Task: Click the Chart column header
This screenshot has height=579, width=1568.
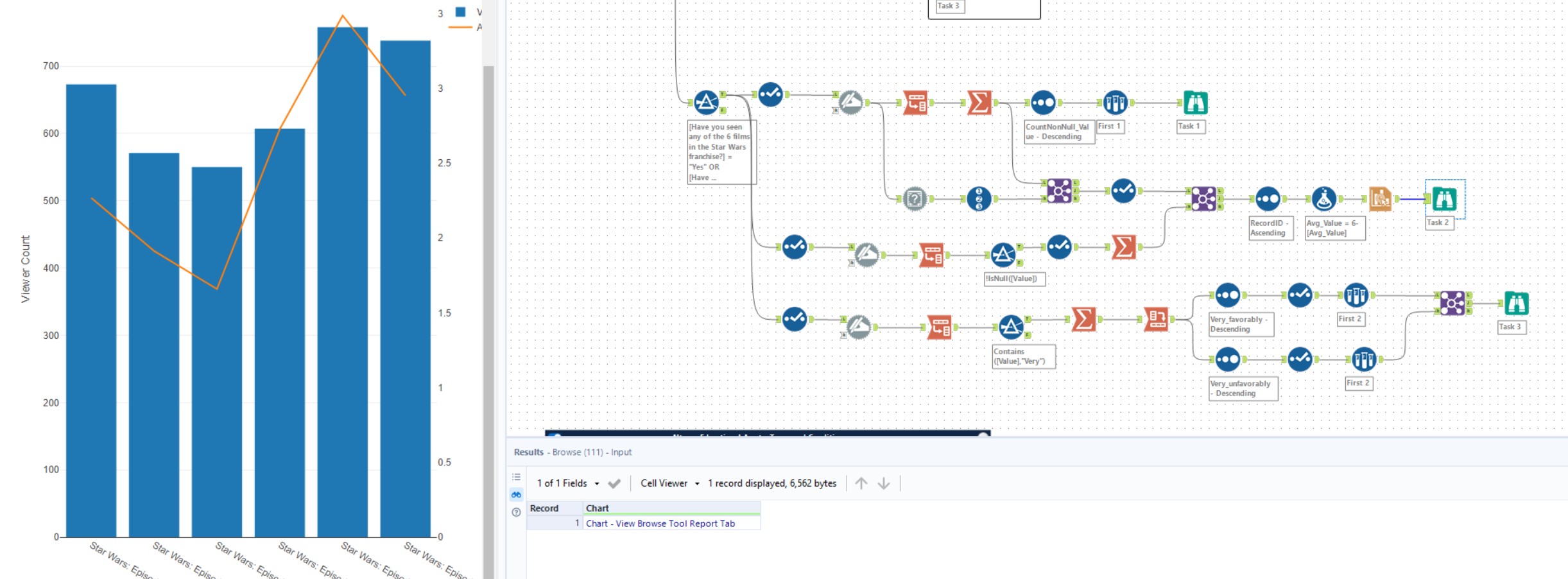Action: (597, 508)
